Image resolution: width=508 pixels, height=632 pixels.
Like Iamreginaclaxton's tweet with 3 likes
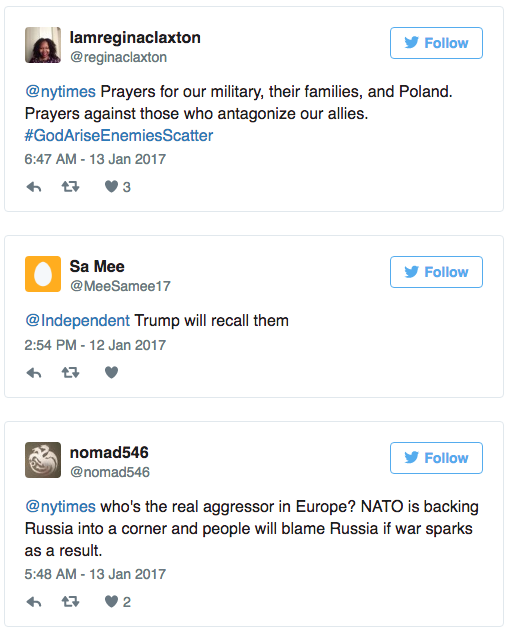pyautogui.click(x=111, y=187)
